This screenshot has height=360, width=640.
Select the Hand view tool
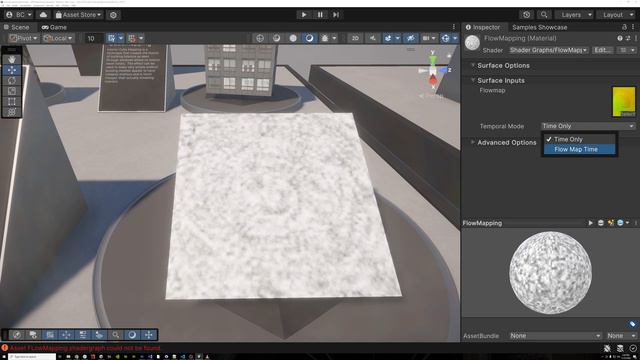pos(11,60)
